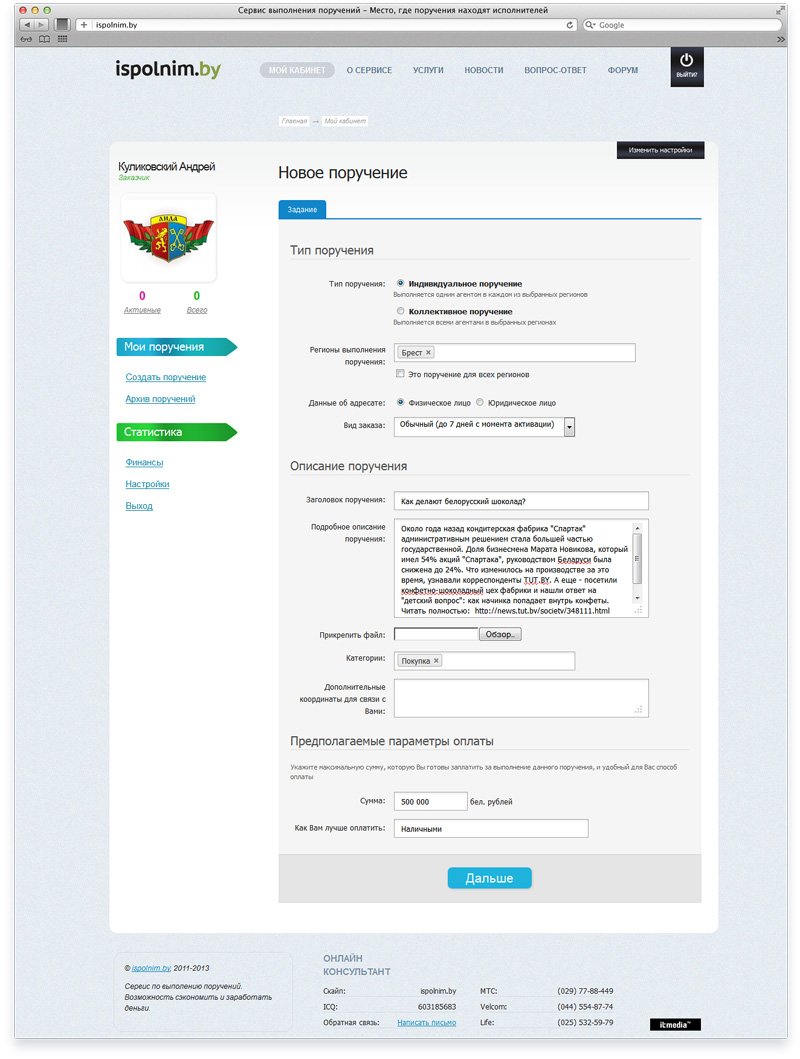Click the power logout icon
Screen dimensions: 800x1059
pyautogui.click(x=686, y=61)
